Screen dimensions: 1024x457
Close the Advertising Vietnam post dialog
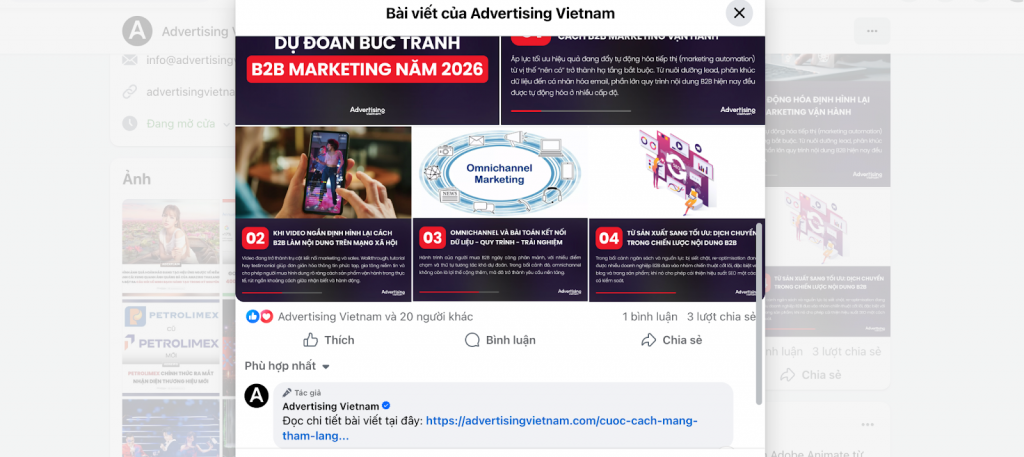click(739, 13)
